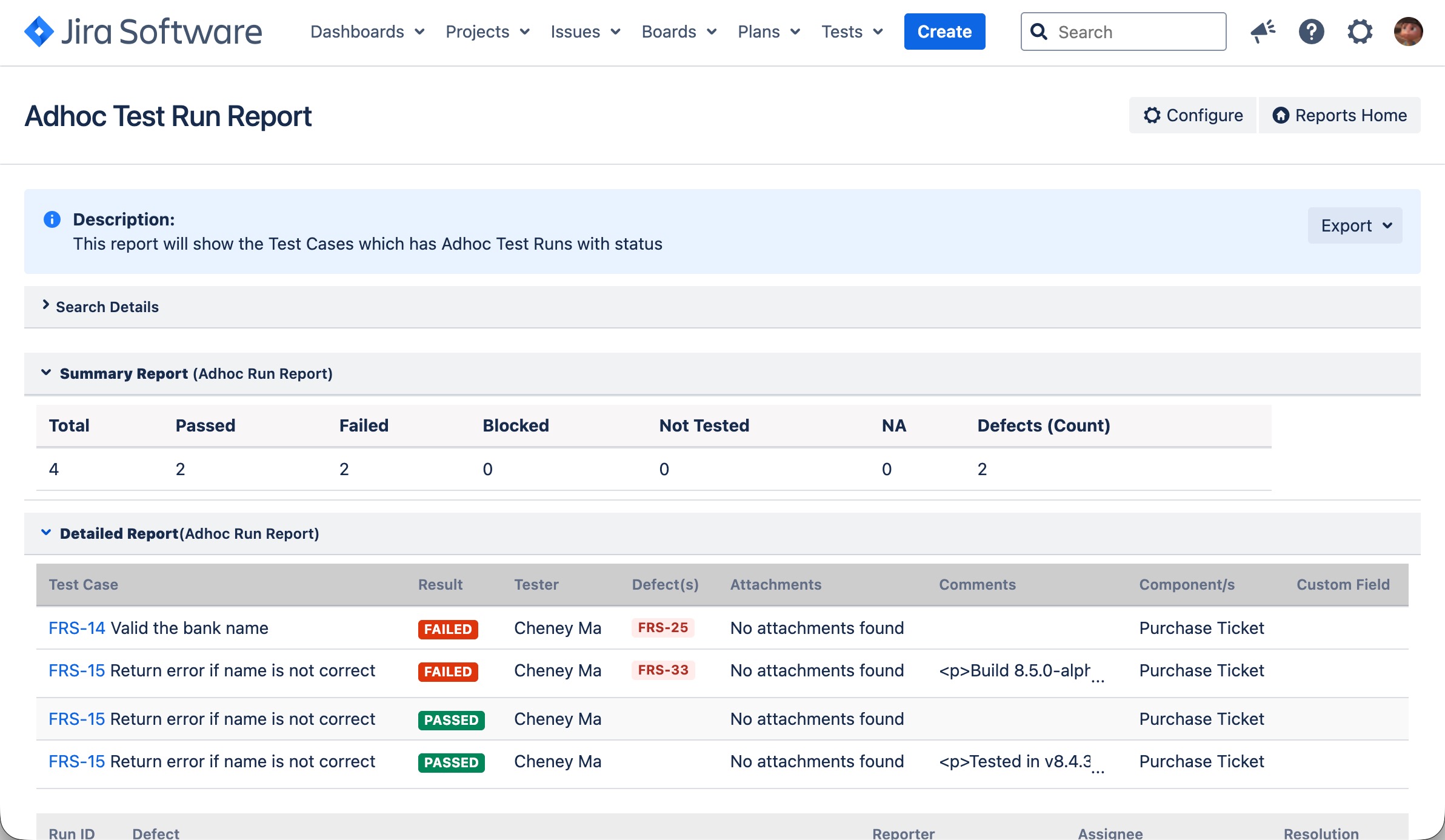Open the Dashboards menu
This screenshot has height=840, width=1445.
point(367,32)
